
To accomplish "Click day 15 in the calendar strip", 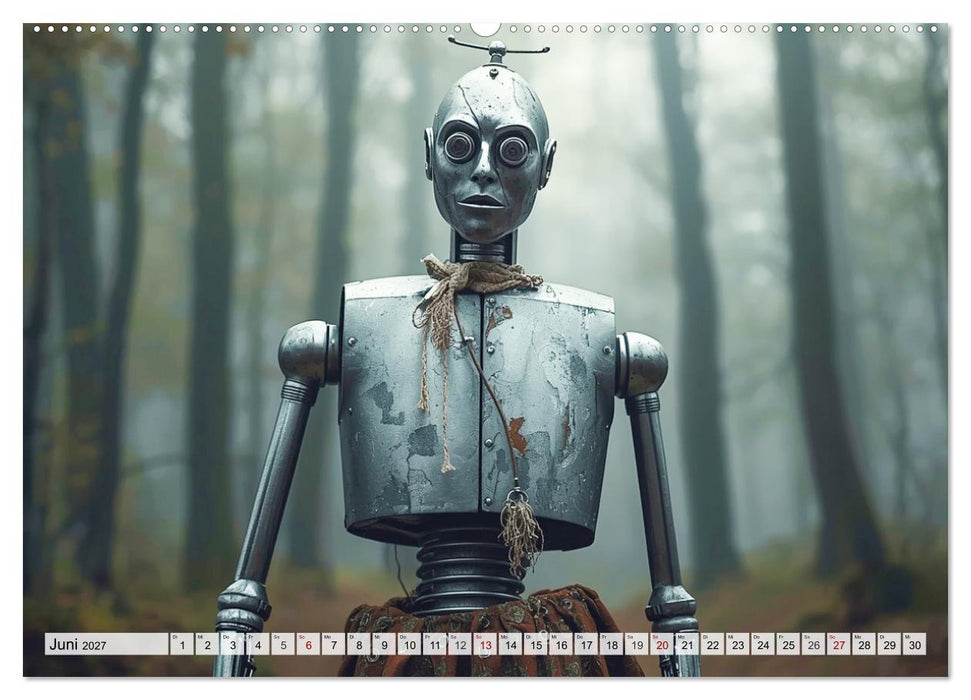I will pos(536,644).
